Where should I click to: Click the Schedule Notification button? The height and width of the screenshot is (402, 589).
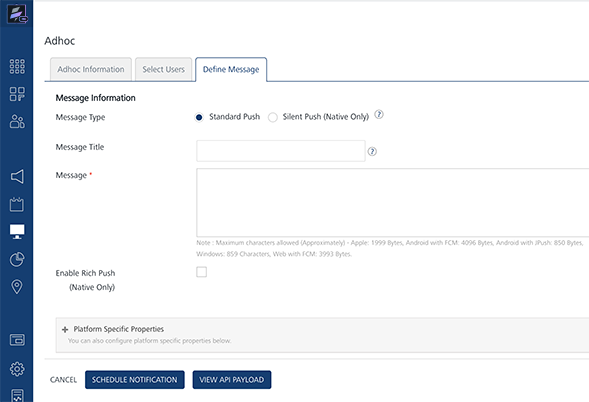134,380
